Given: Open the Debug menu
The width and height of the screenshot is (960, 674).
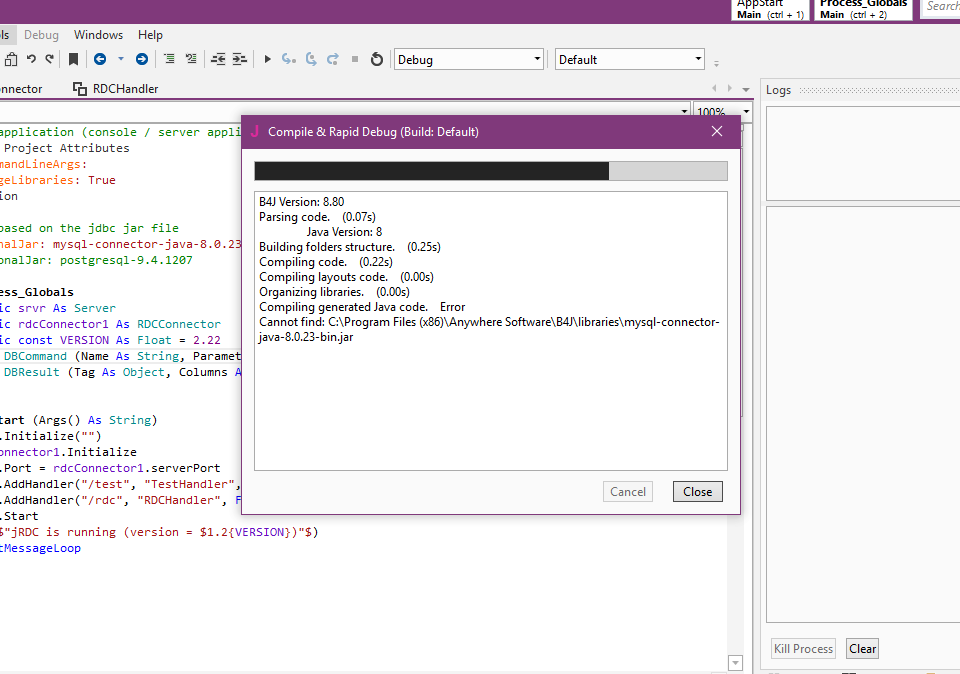Looking at the screenshot, I should (41, 35).
